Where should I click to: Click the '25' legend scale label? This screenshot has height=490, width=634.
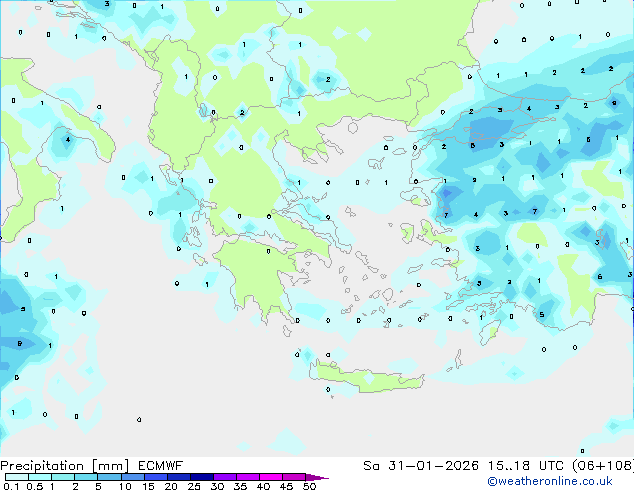(194, 486)
